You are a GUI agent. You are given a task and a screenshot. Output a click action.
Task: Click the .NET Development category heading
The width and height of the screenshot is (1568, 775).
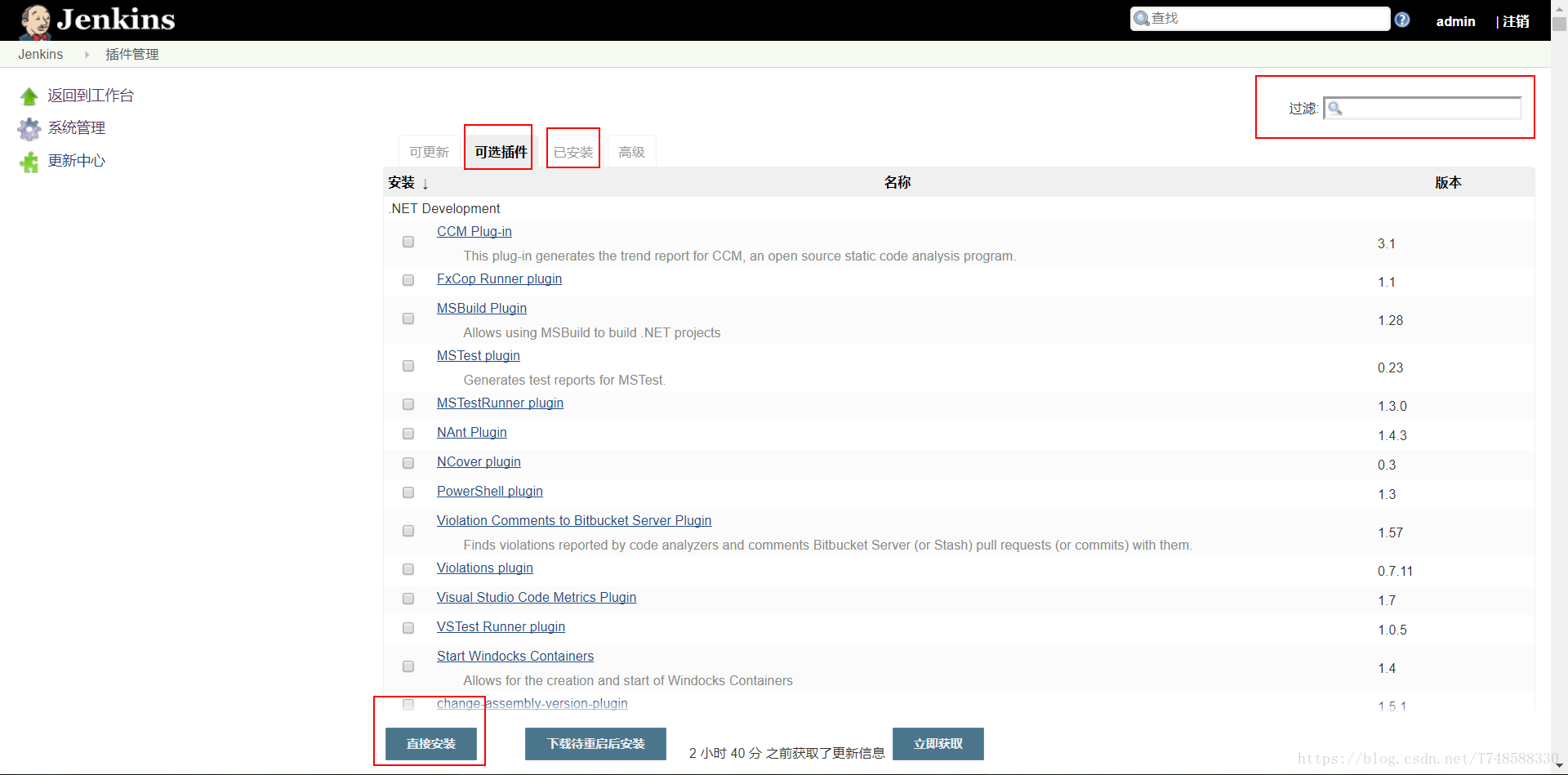(444, 209)
